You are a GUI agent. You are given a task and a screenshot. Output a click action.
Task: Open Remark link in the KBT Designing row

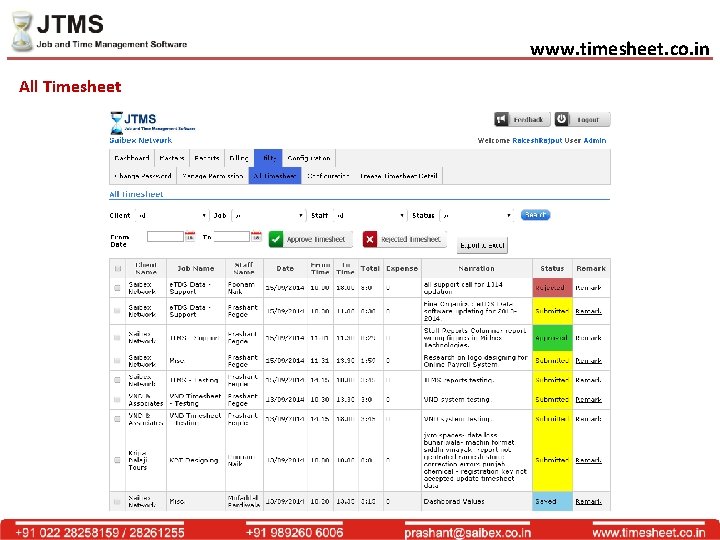pos(588,460)
